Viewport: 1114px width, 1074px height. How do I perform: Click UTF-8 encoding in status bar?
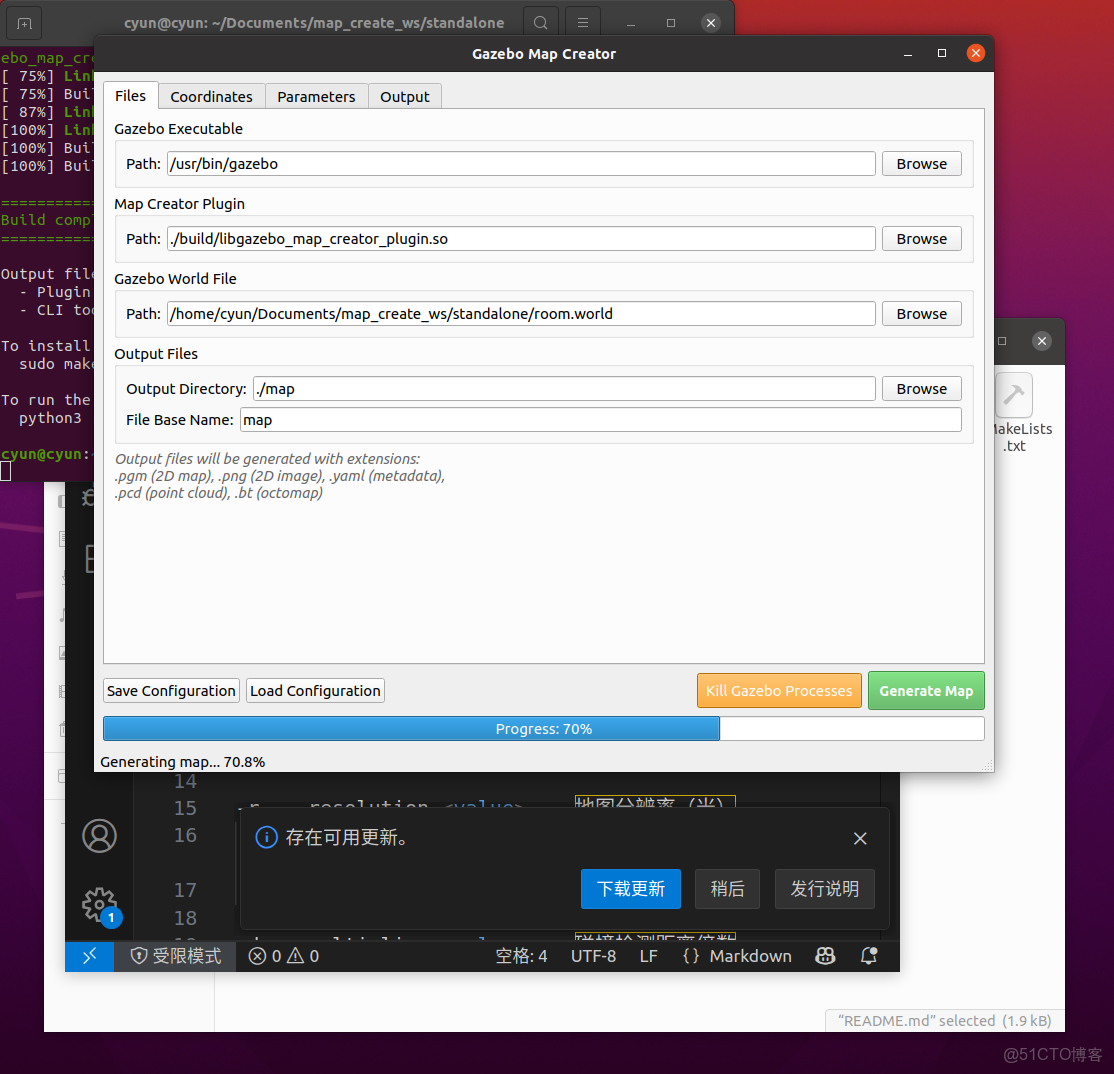click(593, 956)
